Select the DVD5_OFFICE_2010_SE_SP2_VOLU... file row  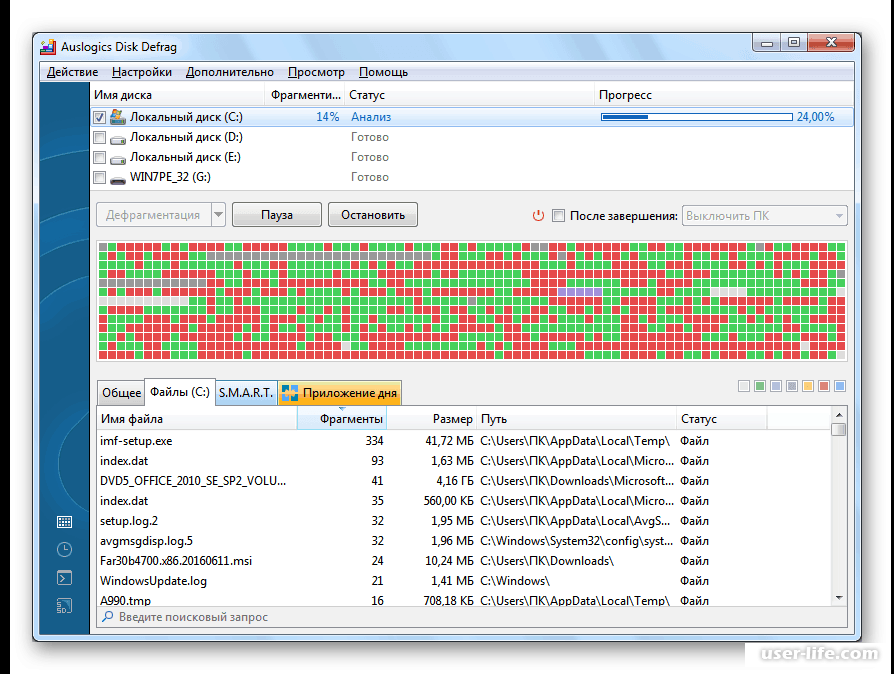[464, 481]
